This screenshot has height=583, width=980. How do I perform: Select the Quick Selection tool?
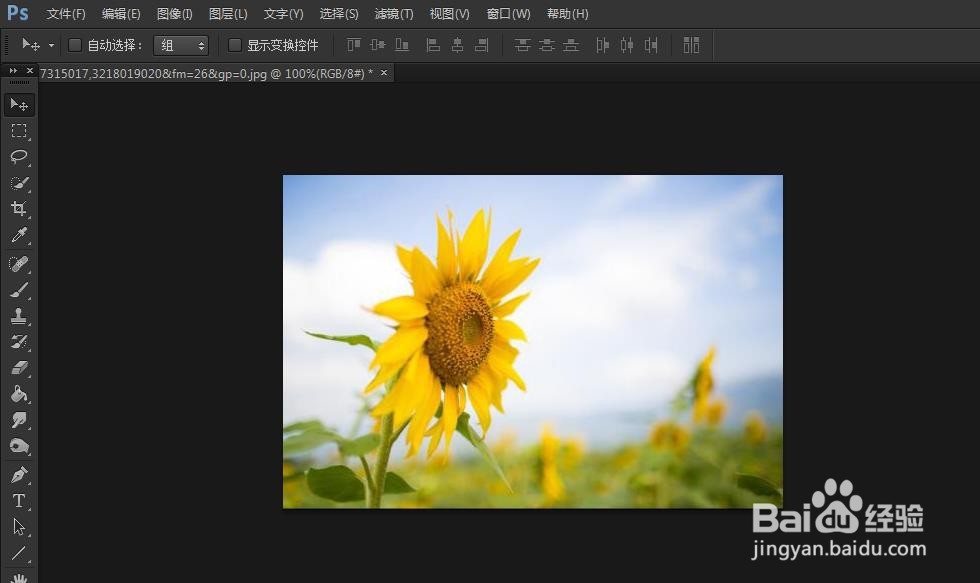[19, 183]
